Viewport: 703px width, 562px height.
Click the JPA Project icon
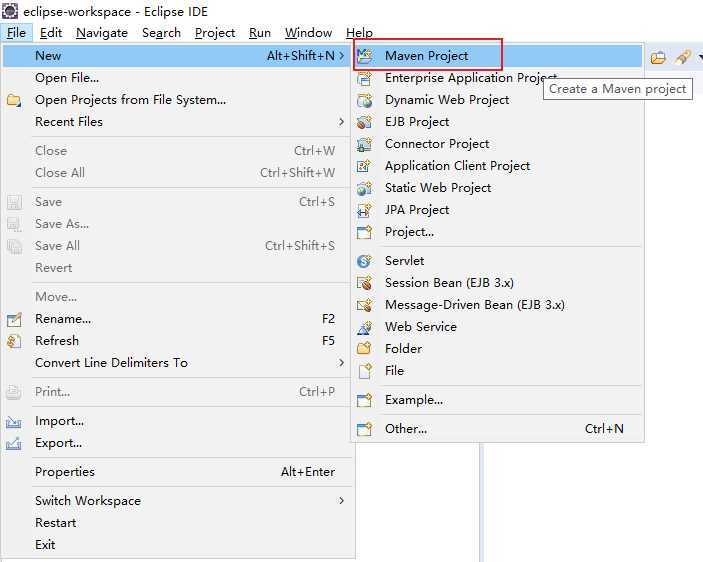tap(365, 210)
